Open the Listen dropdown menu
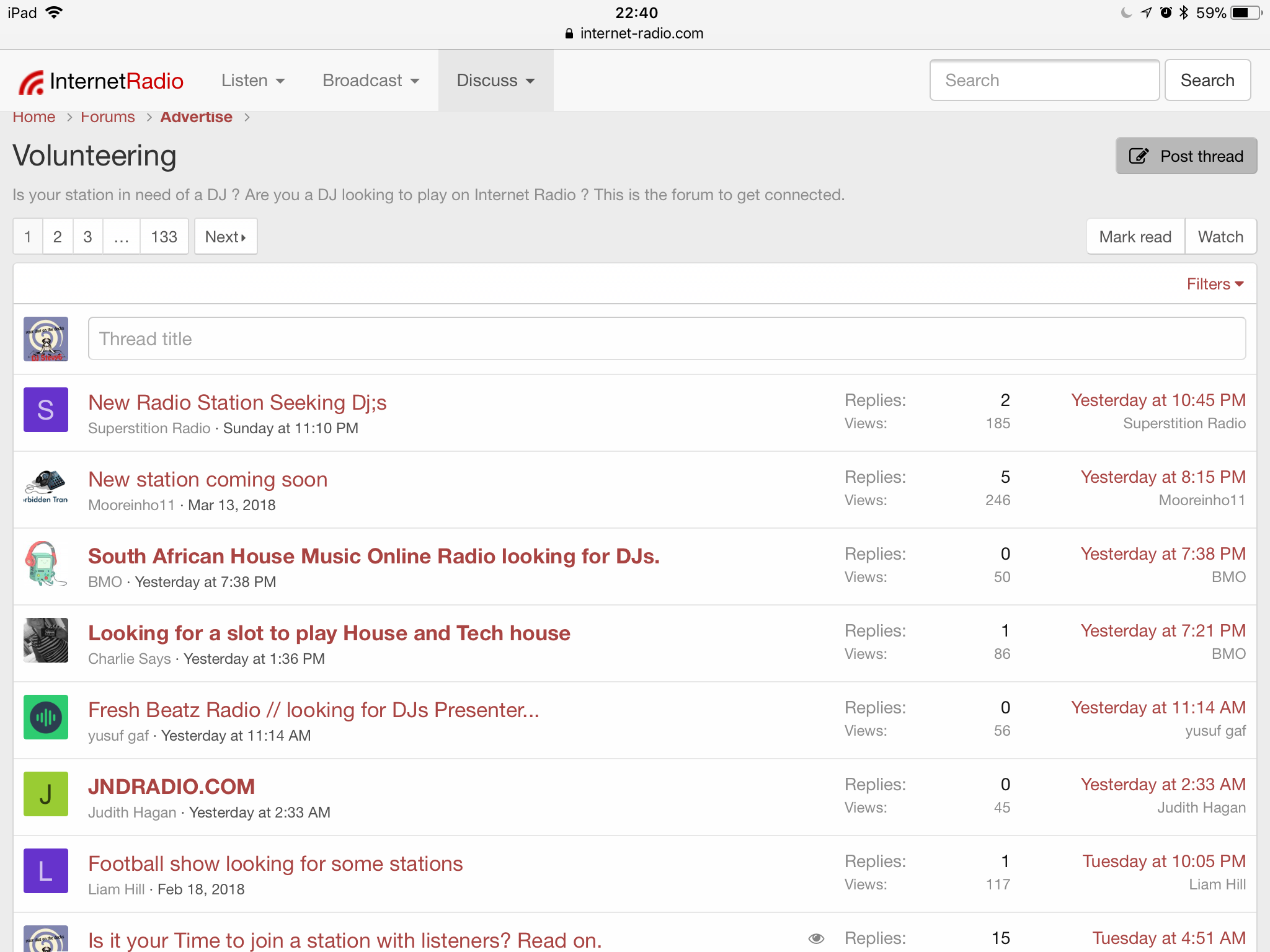This screenshot has height=952, width=1270. [252, 81]
